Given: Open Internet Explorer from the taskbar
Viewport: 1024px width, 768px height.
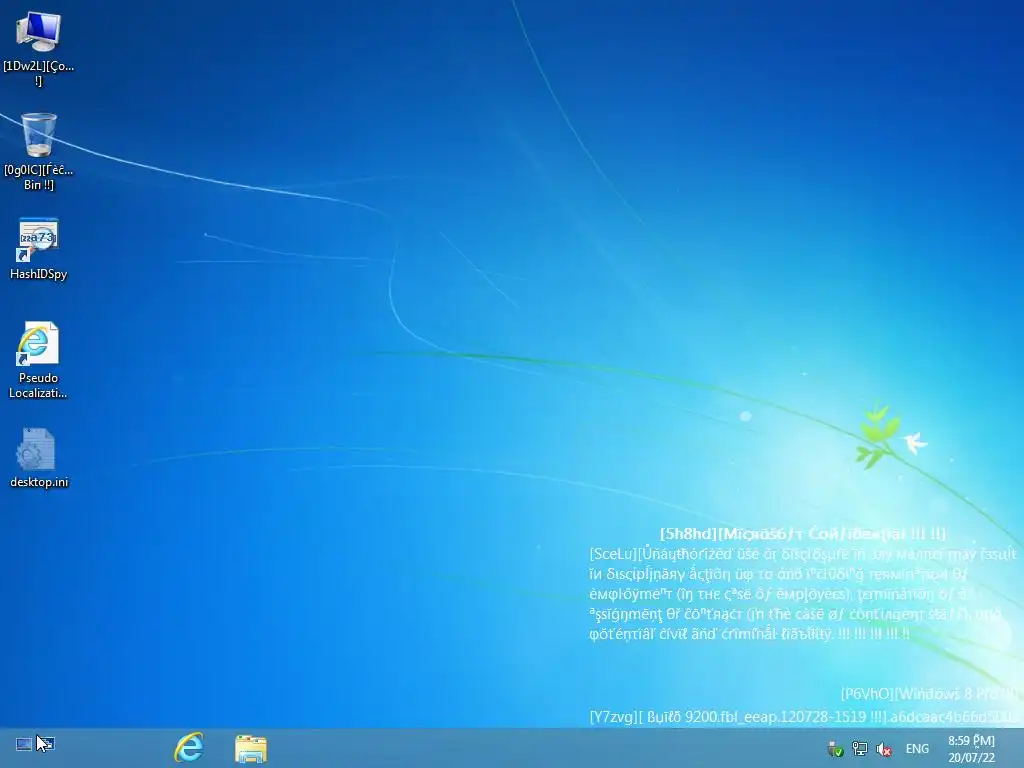Looking at the screenshot, I should pyautogui.click(x=189, y=748).
